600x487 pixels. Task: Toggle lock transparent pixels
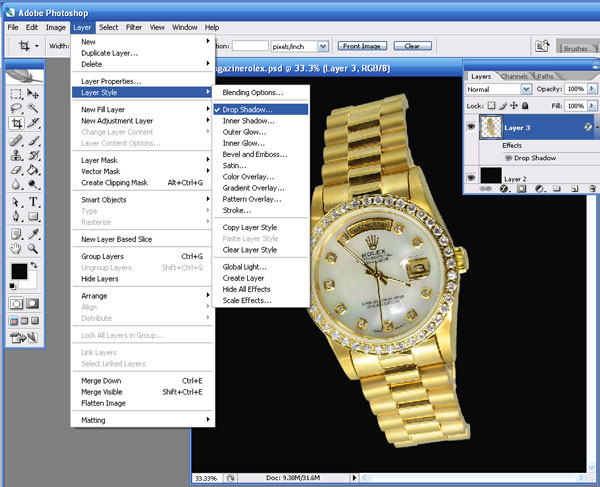491,106
